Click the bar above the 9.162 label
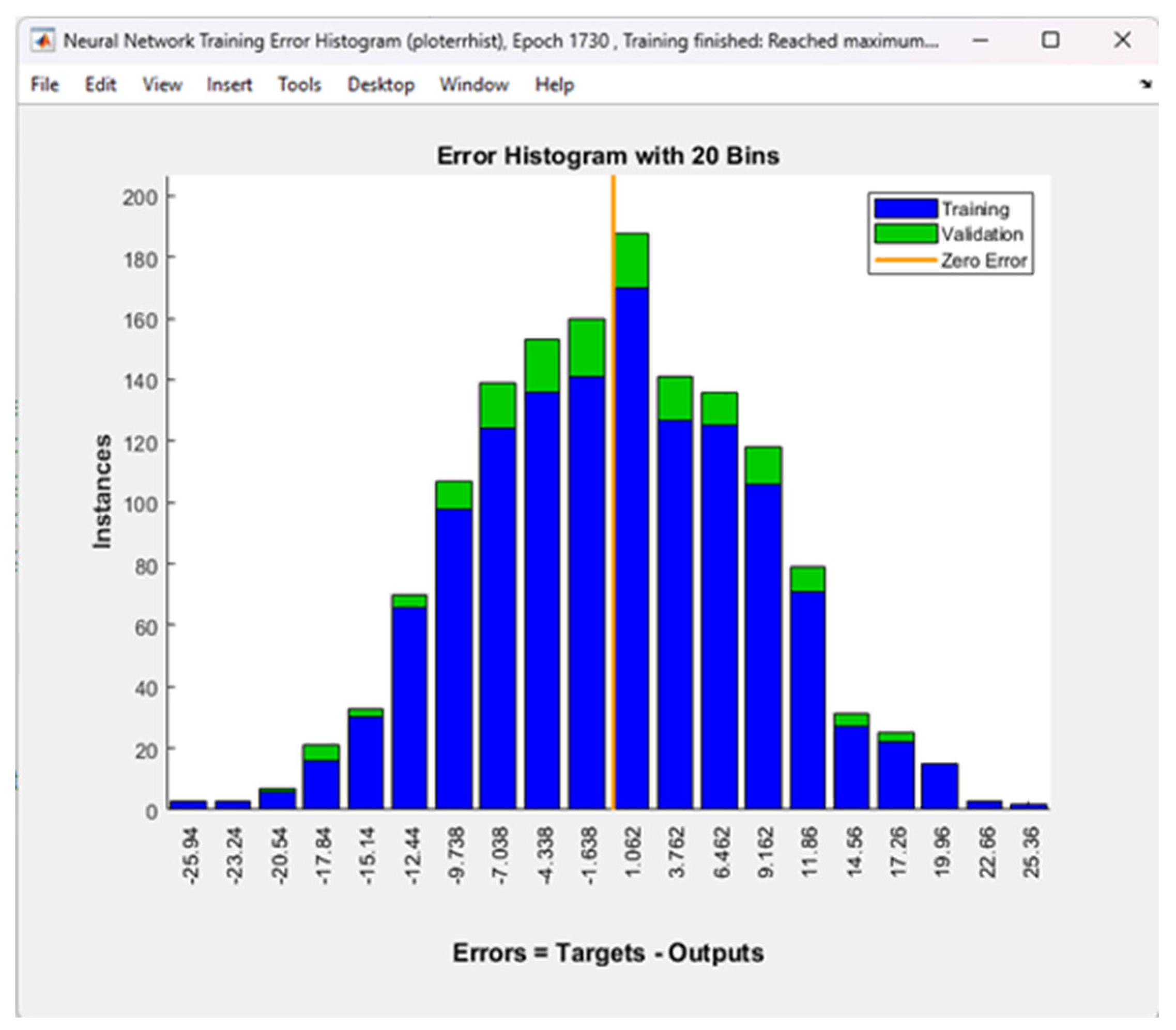 tap(763, 627)
